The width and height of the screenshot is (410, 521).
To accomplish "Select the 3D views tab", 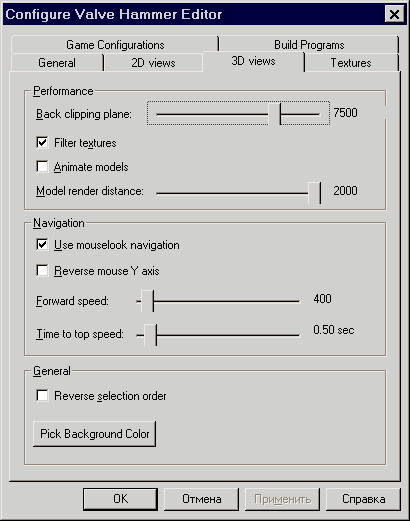I will (253, 61).
